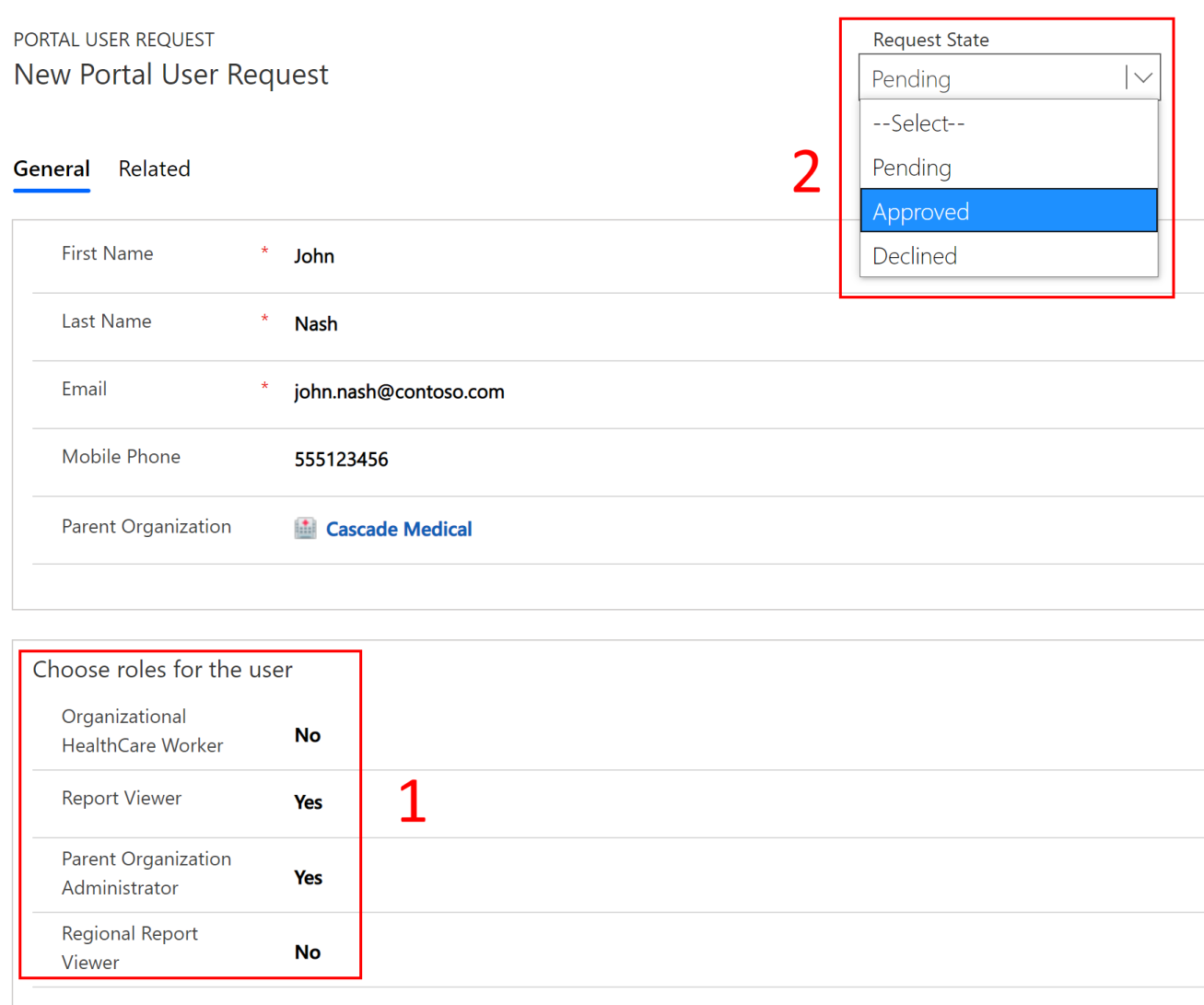Open the Related tab

pyautogui.click(x=154, y=169)
